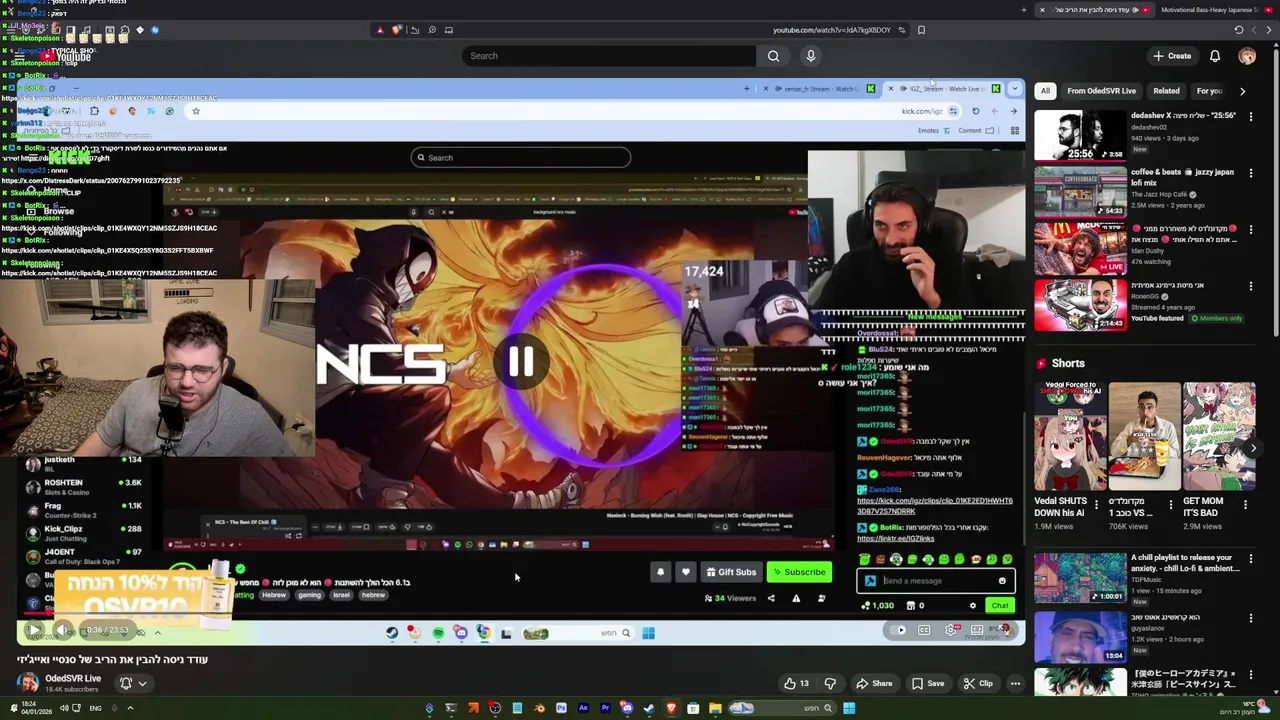Open Kick emote picker in message box
Image resolution: width=1280 pixels, height=720 pixels.
[1002, 581]
